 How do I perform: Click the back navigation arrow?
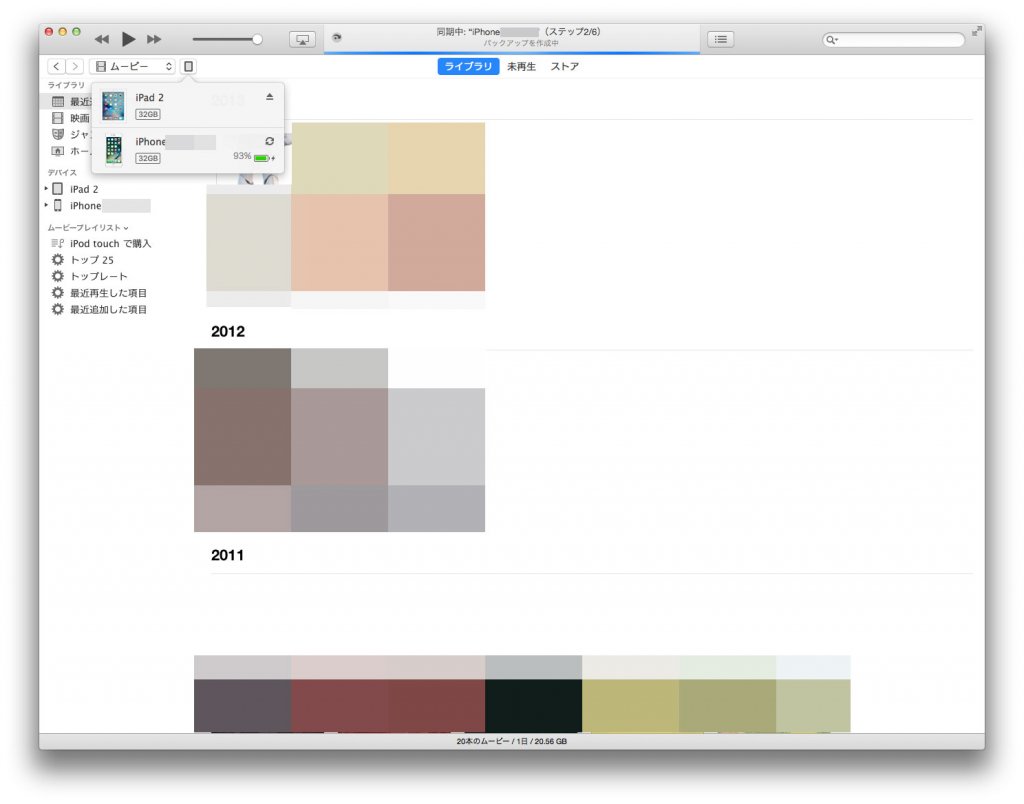coord(56,66)
